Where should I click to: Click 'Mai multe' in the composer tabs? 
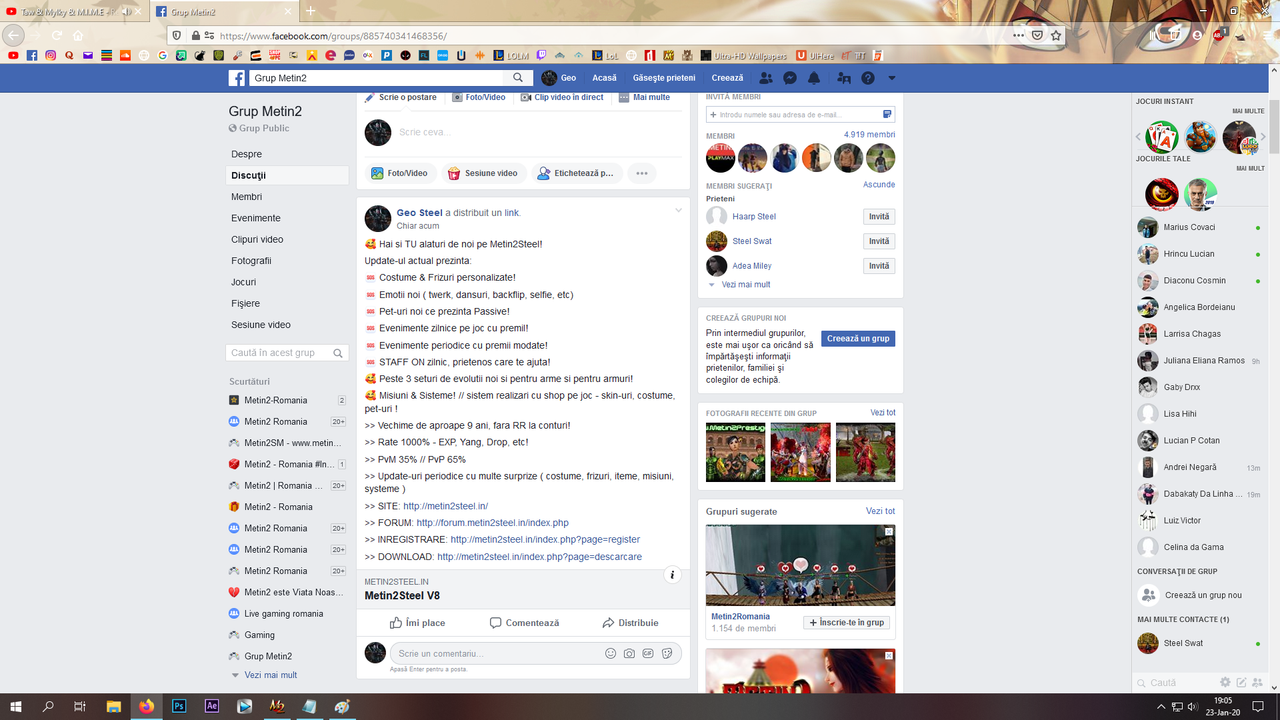[x=644, y=97]
